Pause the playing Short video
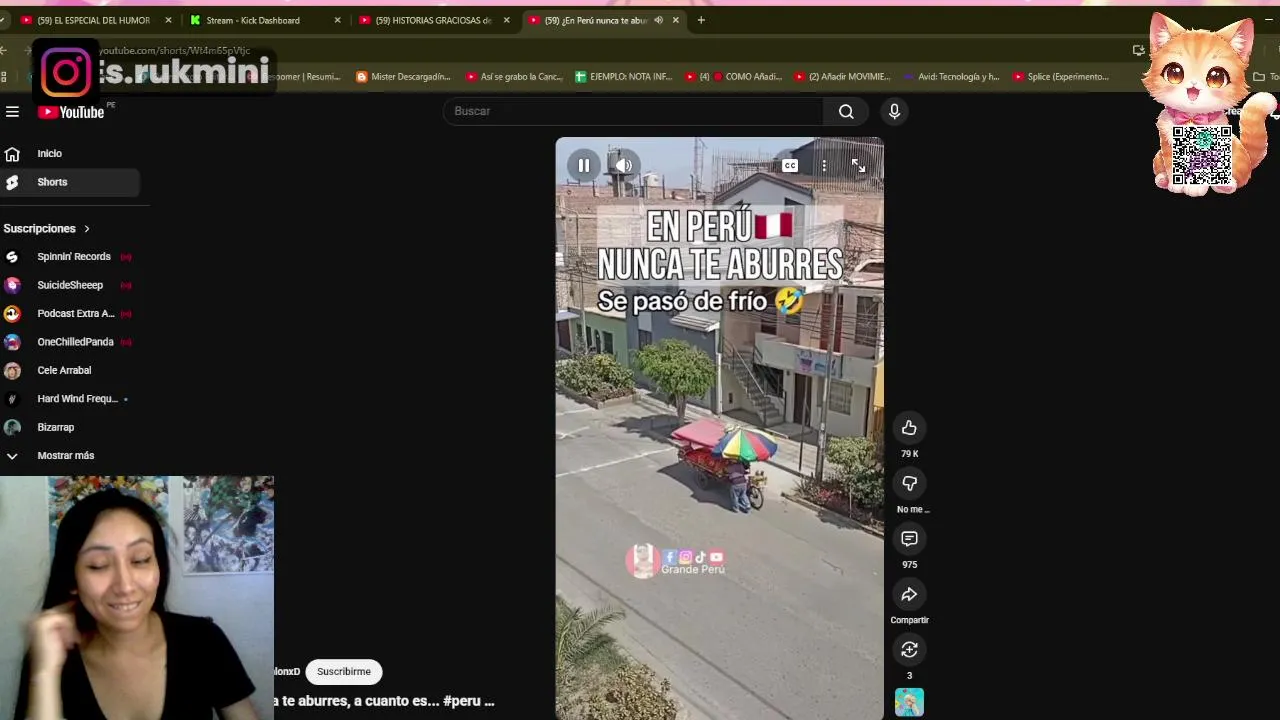 584,165
